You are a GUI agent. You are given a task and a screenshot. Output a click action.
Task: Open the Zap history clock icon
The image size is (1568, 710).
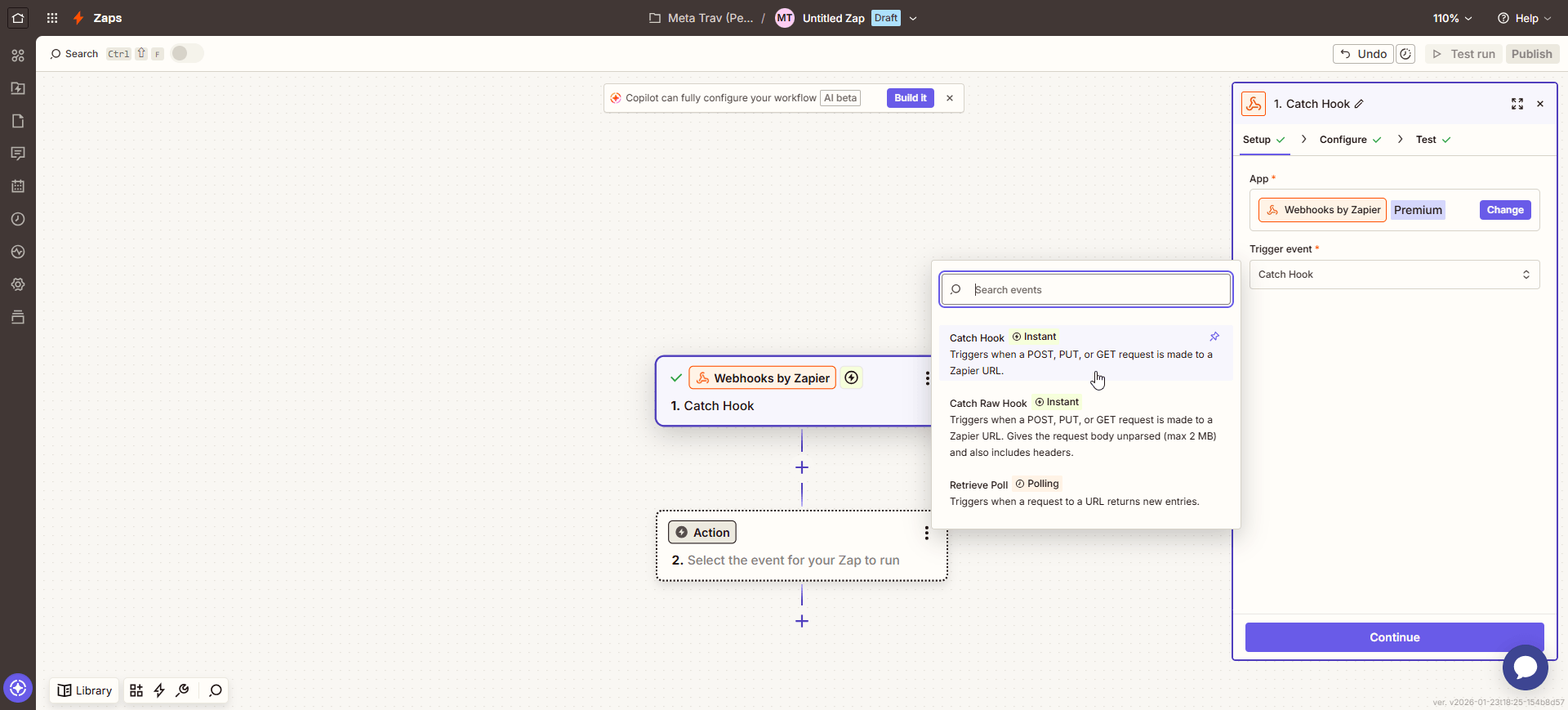pos(18,219)
